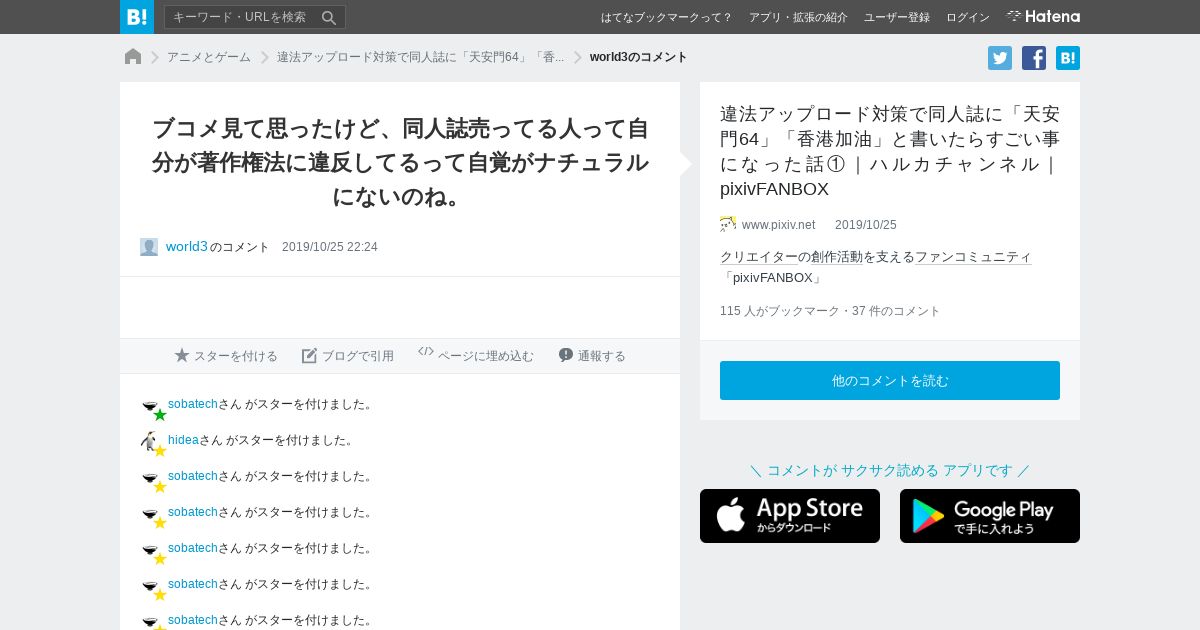
Task: Click article date 2019/10/25
Action: click(x=866, y=225)
